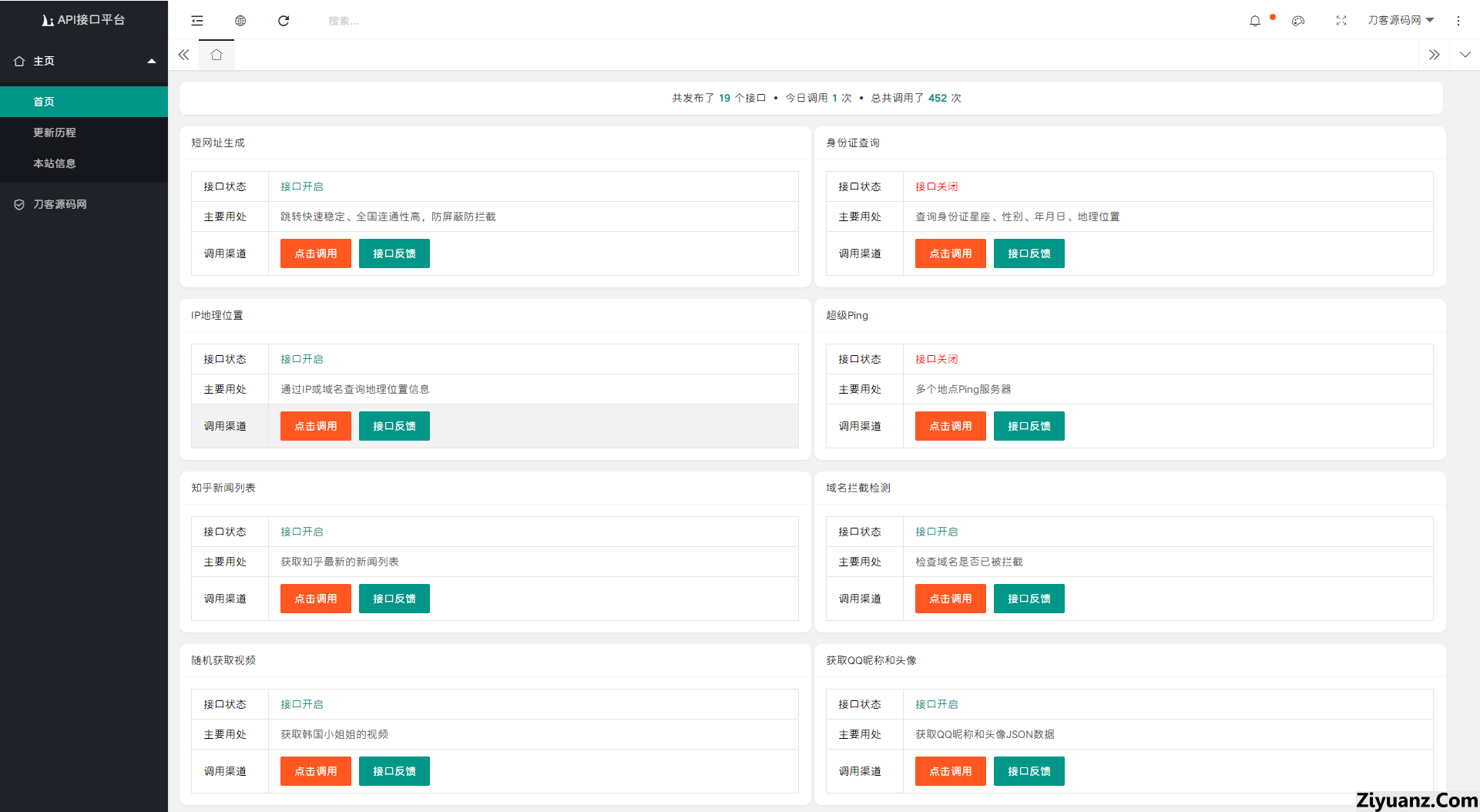The image size is (1480, 812).
Task: Collapse the 主页 sidebar menu
Action: tap(83, 61)
